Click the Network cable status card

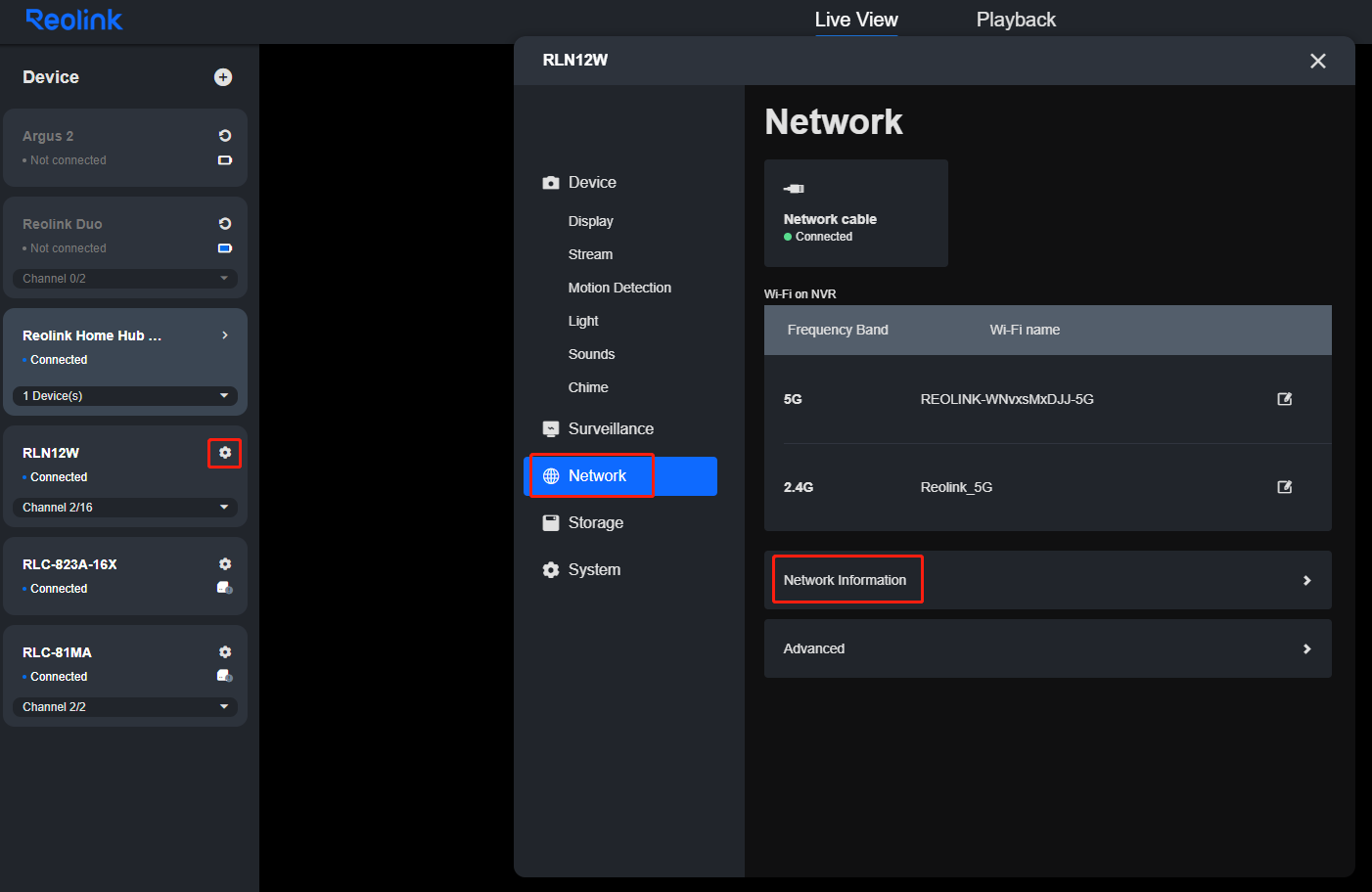point(856,213)
